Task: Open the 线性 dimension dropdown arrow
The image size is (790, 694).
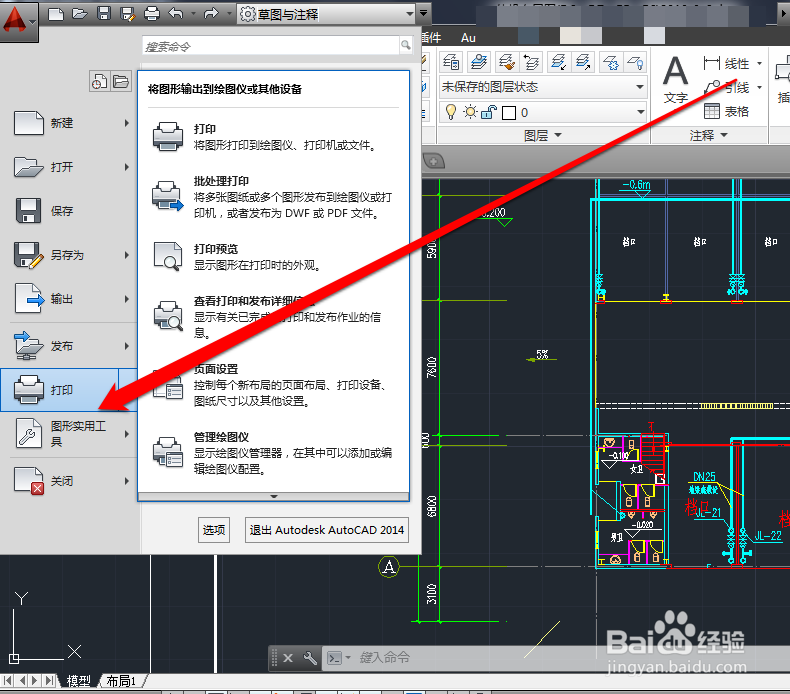Action: tap(759, 64)
